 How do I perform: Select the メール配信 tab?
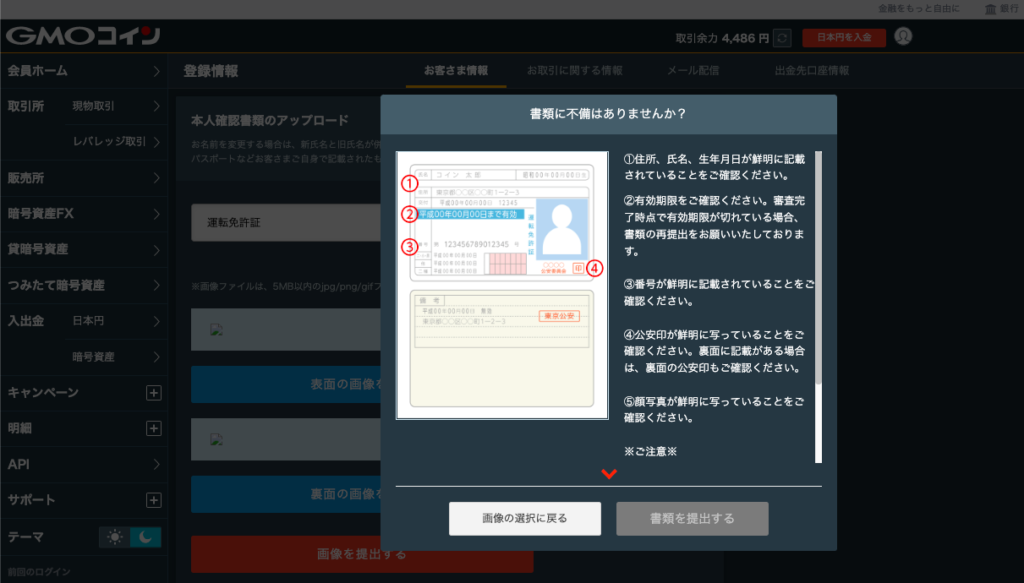point(693,71)
